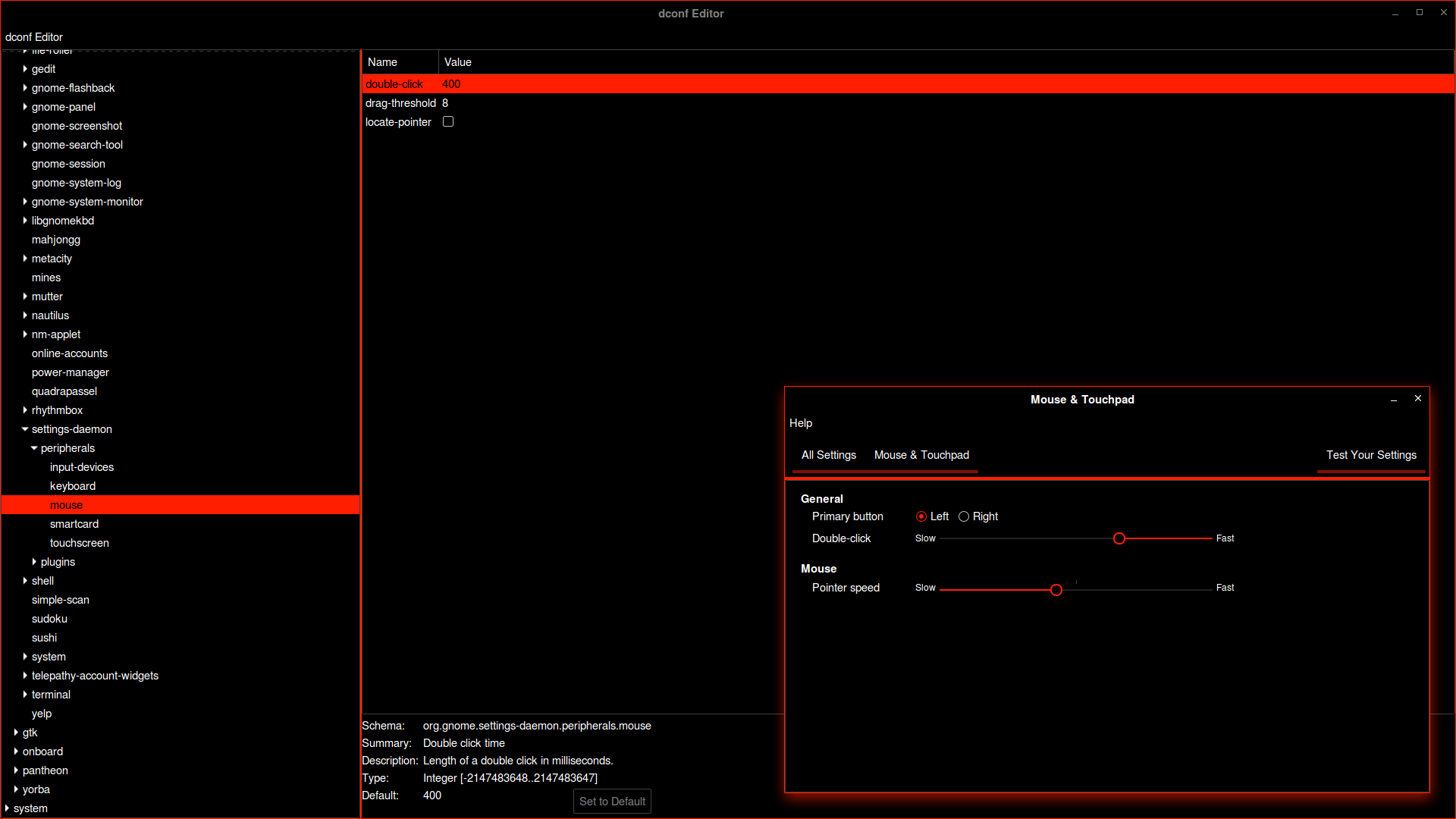
Task: Click the drag-threshold value field
Action: point(448,103)
